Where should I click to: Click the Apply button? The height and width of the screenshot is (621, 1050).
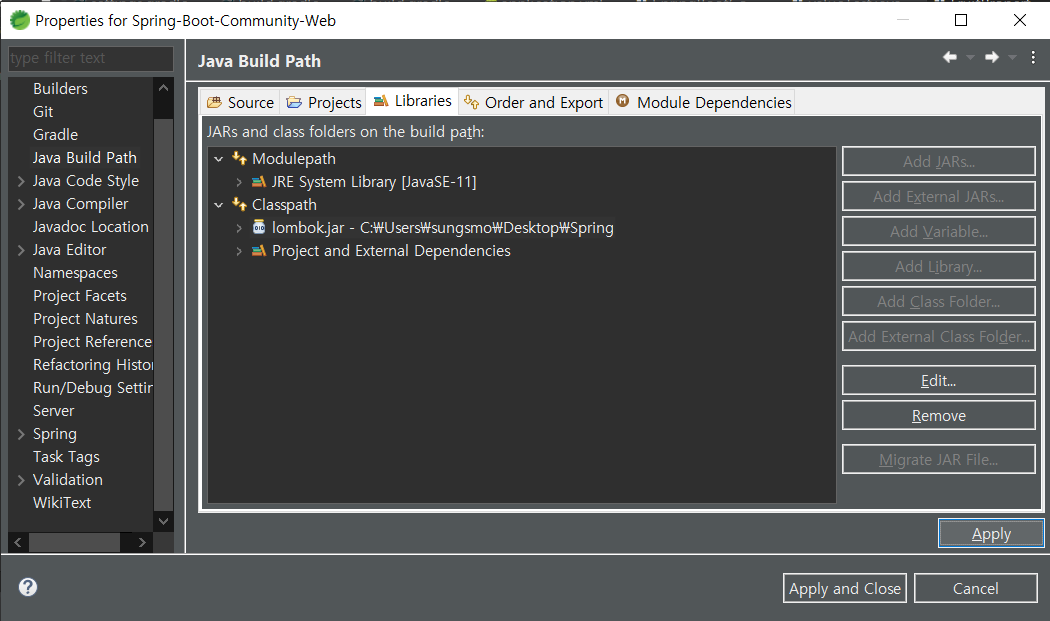tap(991, 534)
